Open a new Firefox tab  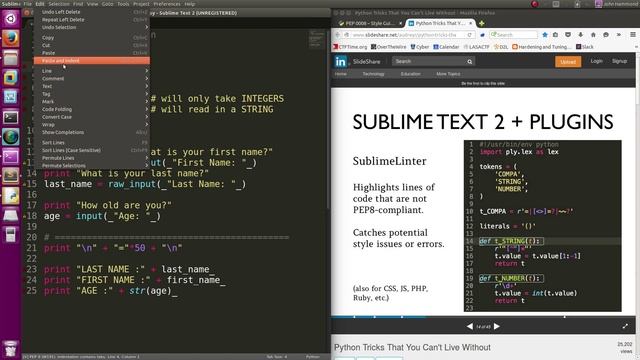482,23
